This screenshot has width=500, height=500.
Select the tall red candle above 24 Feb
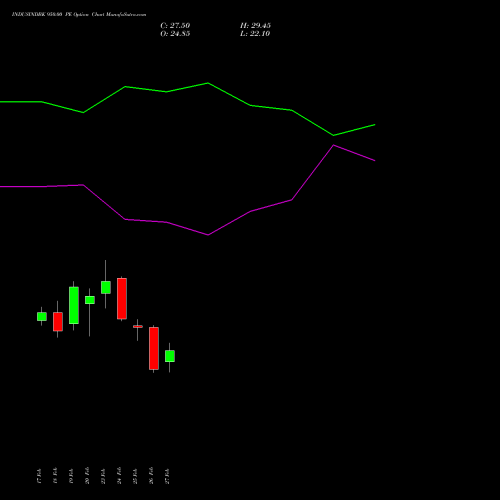[122, 299]
